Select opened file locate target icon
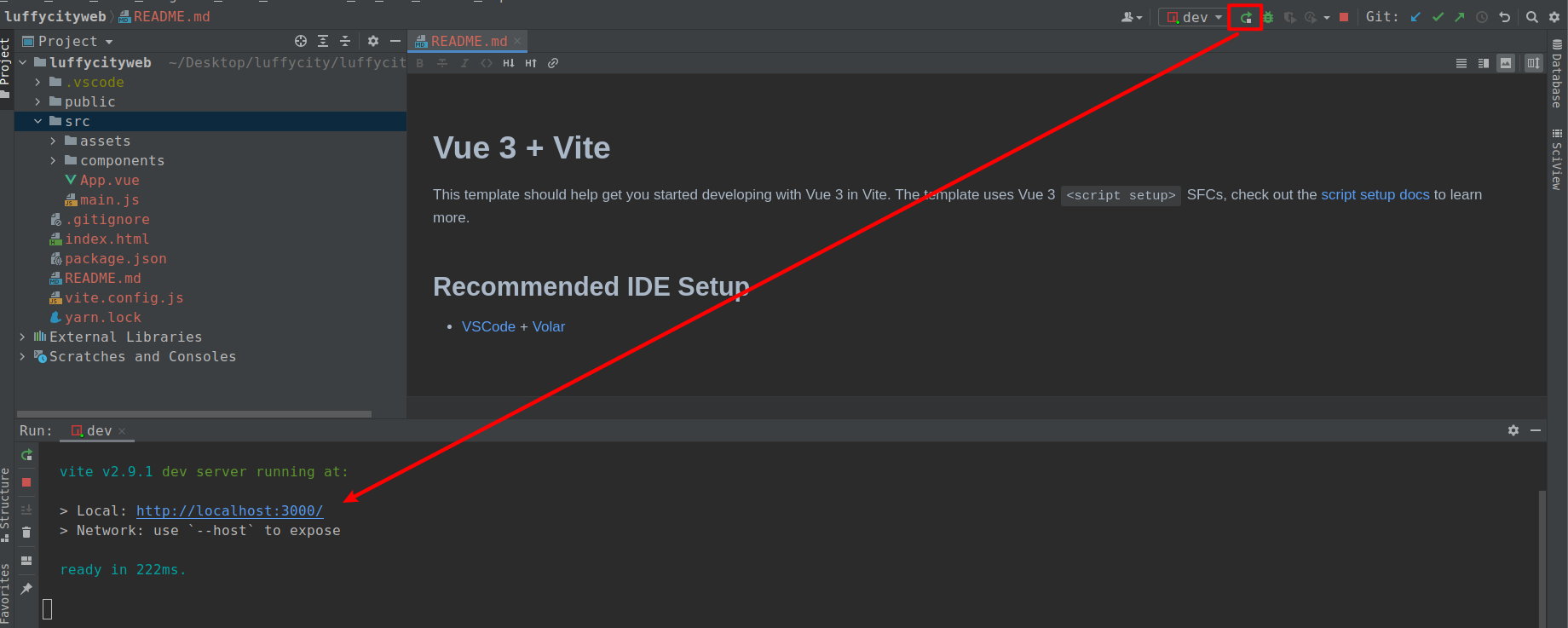The height and width of the screenshot is (628, 1568). [301, 41]
